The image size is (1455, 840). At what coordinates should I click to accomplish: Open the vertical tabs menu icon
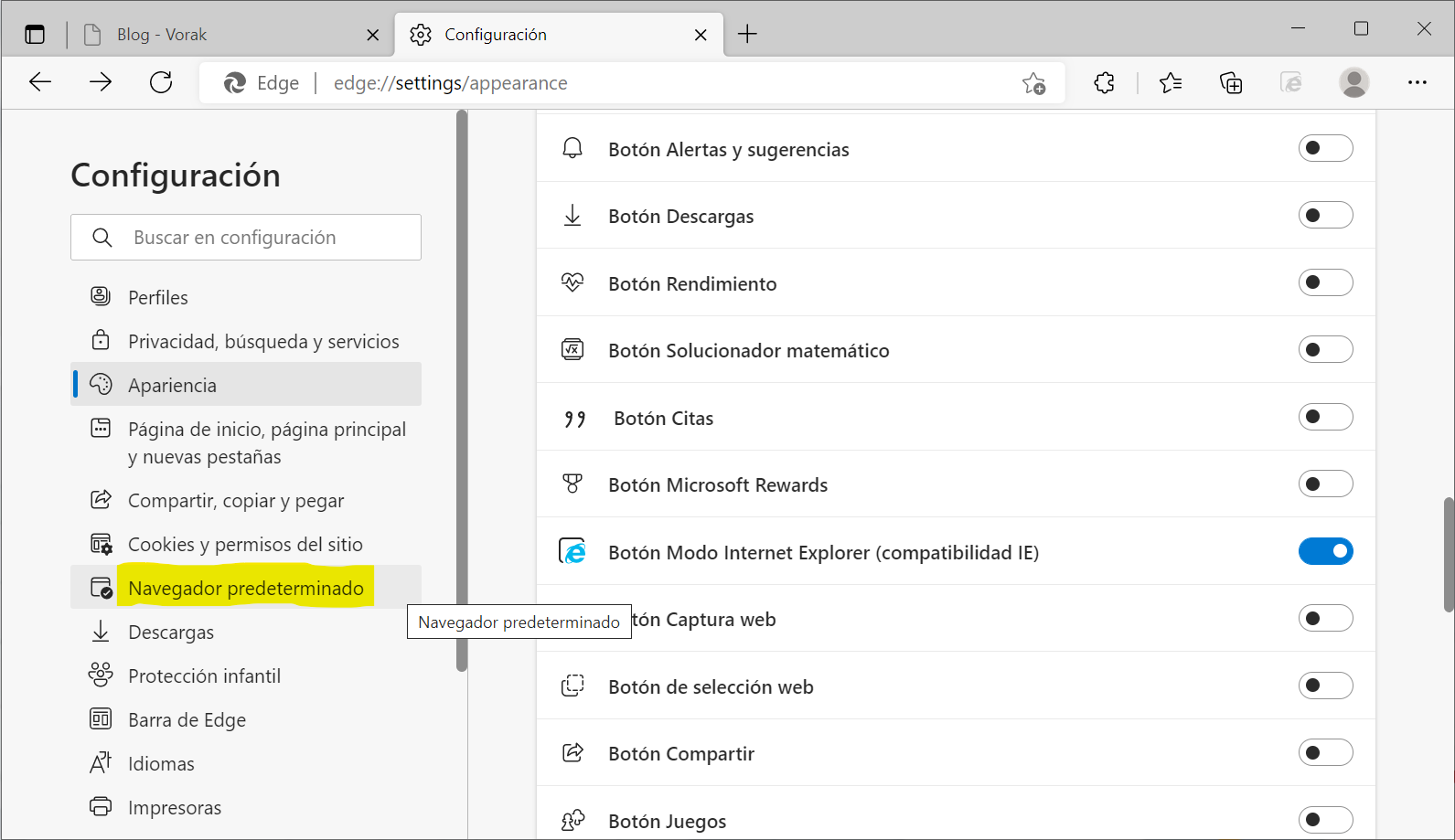[x=35, y=35]
